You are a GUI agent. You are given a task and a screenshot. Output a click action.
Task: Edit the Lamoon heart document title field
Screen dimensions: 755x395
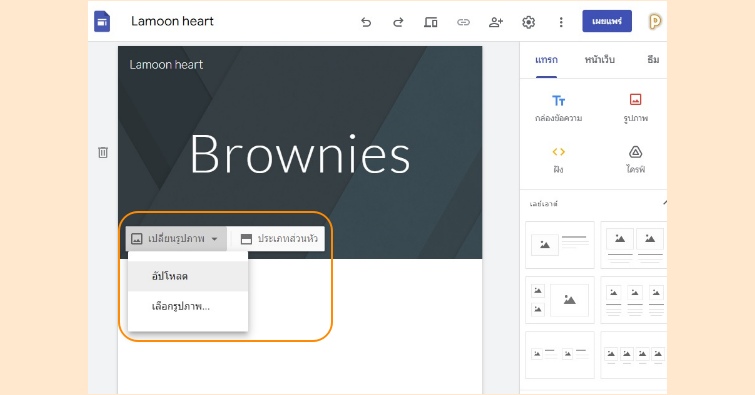tap(172, 21)
